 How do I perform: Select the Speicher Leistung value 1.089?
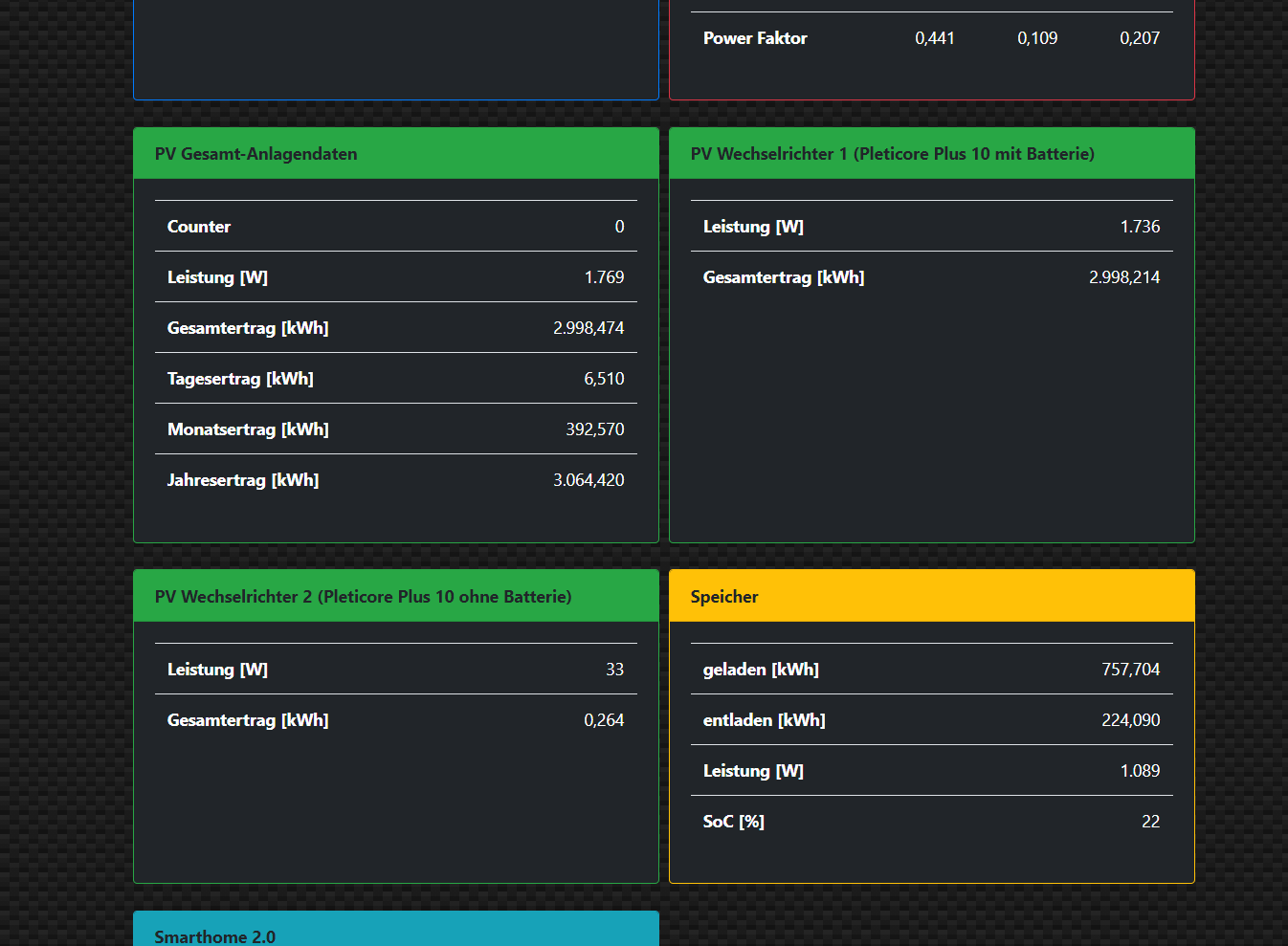point(1140,771)
